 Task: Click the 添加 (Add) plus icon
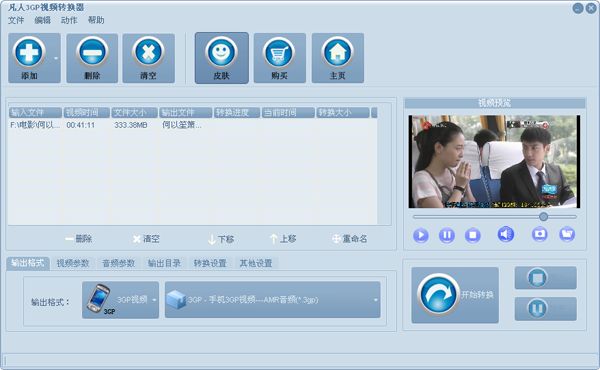pos(29,52)
